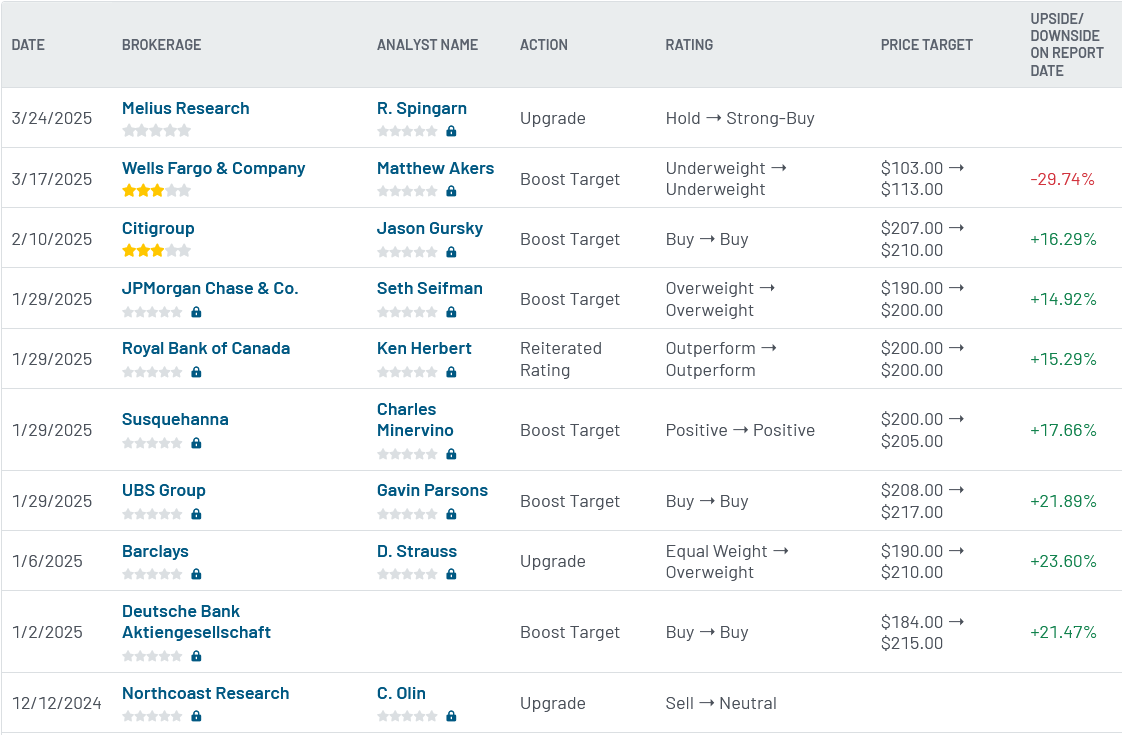View analyst Seth Seifman profile
Screen dimensions: 1122x735
[429, 288]
